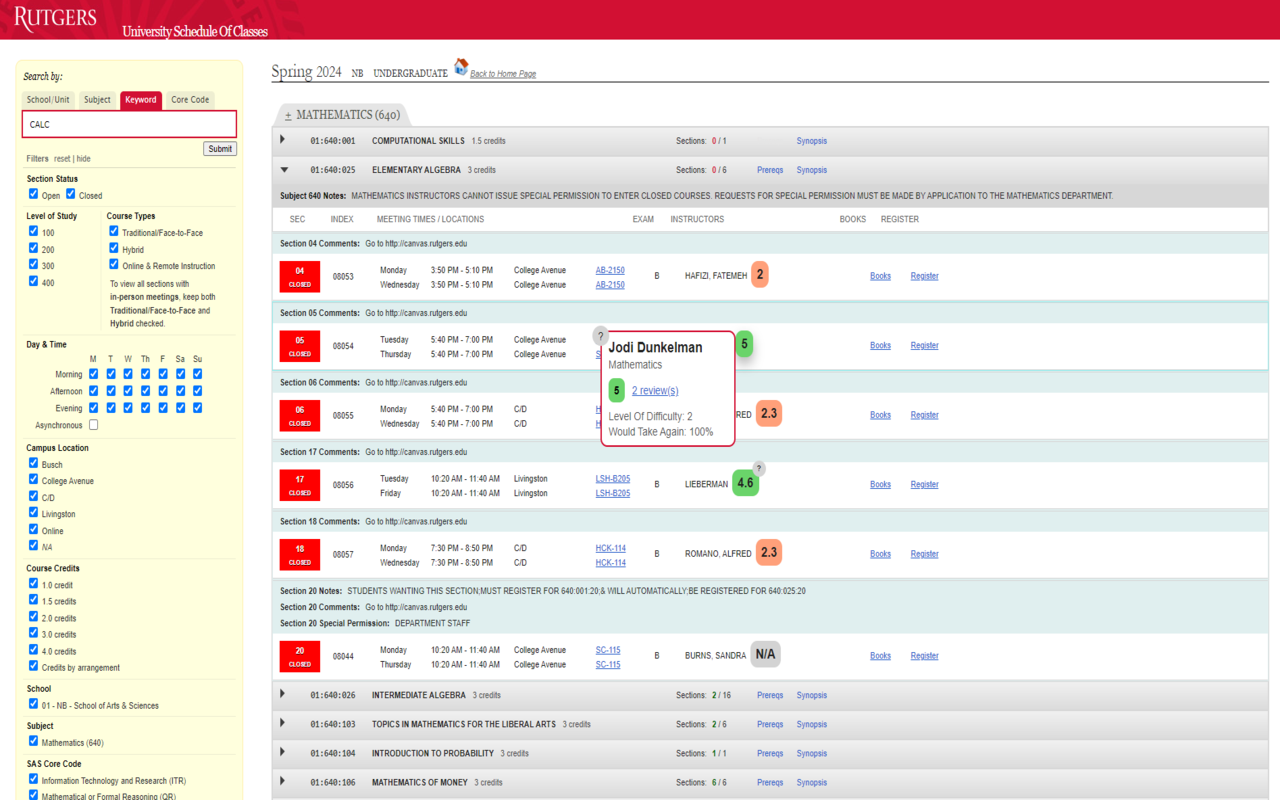Toggle the Livingston campus checkbox
This screenshot has height=800, width=1280.
33,513
